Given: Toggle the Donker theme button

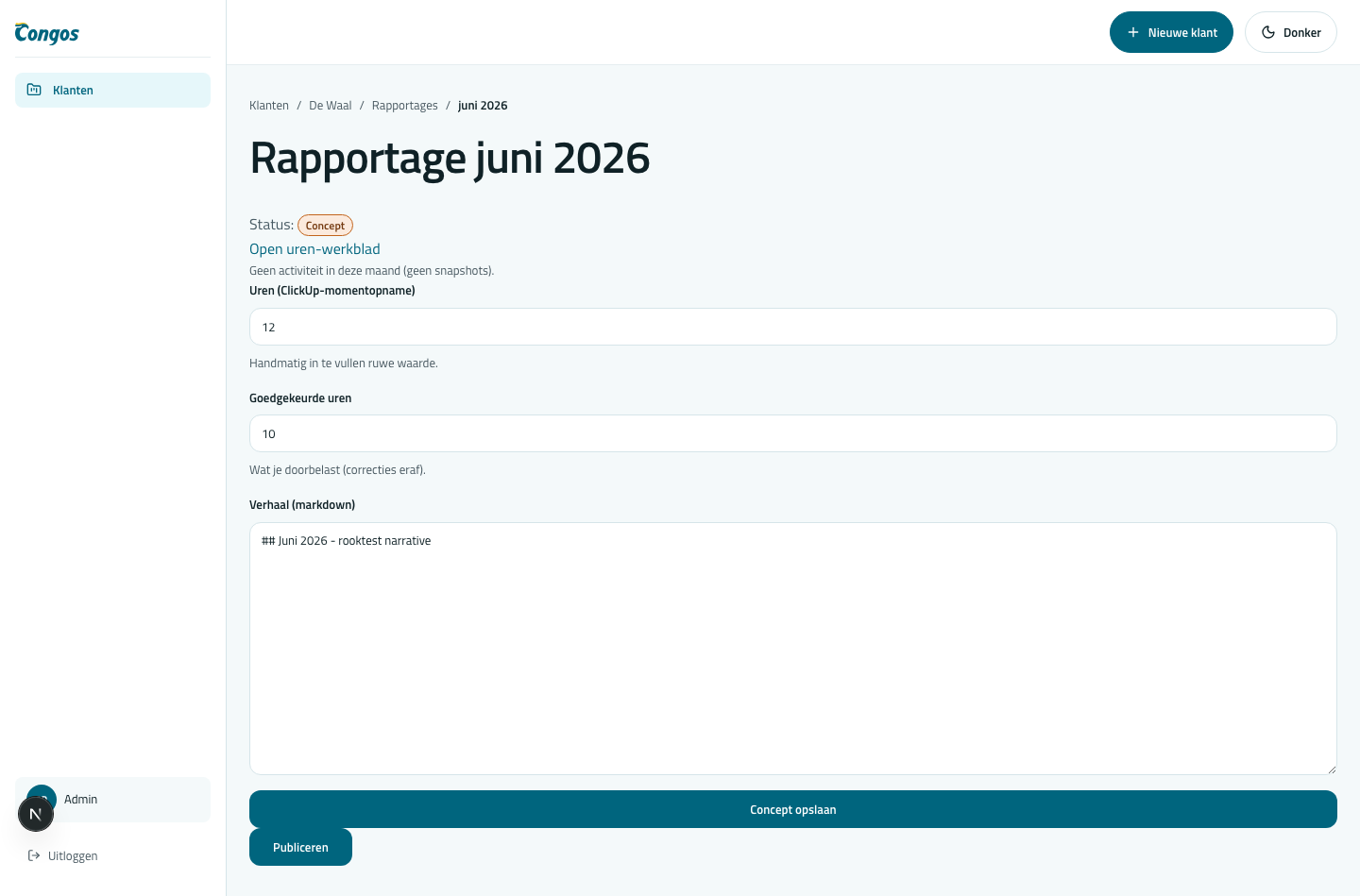Looking at the screenshot, I should tap(1290, 32).
